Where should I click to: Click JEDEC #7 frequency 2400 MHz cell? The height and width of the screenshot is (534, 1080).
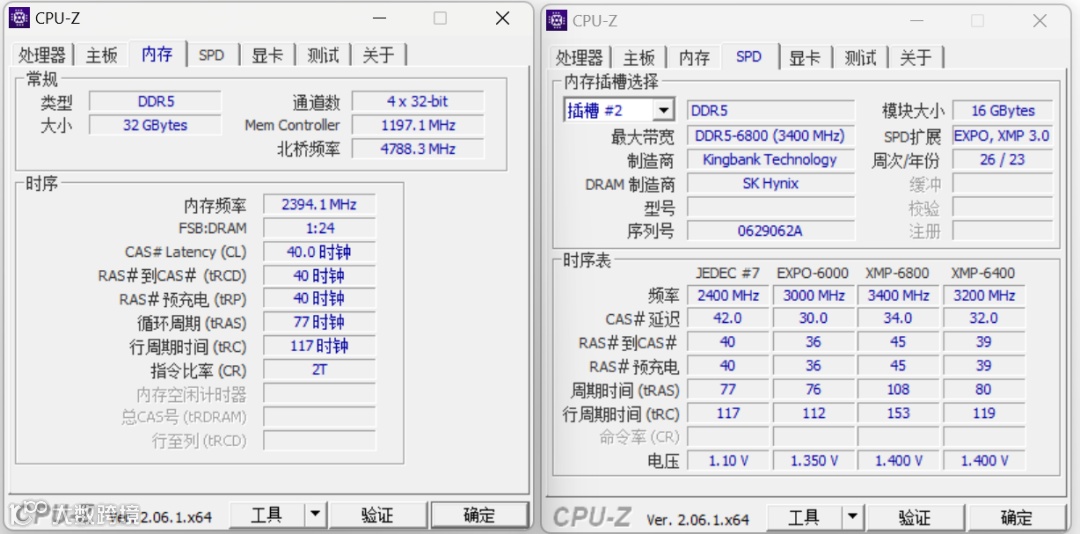point(727,296)
